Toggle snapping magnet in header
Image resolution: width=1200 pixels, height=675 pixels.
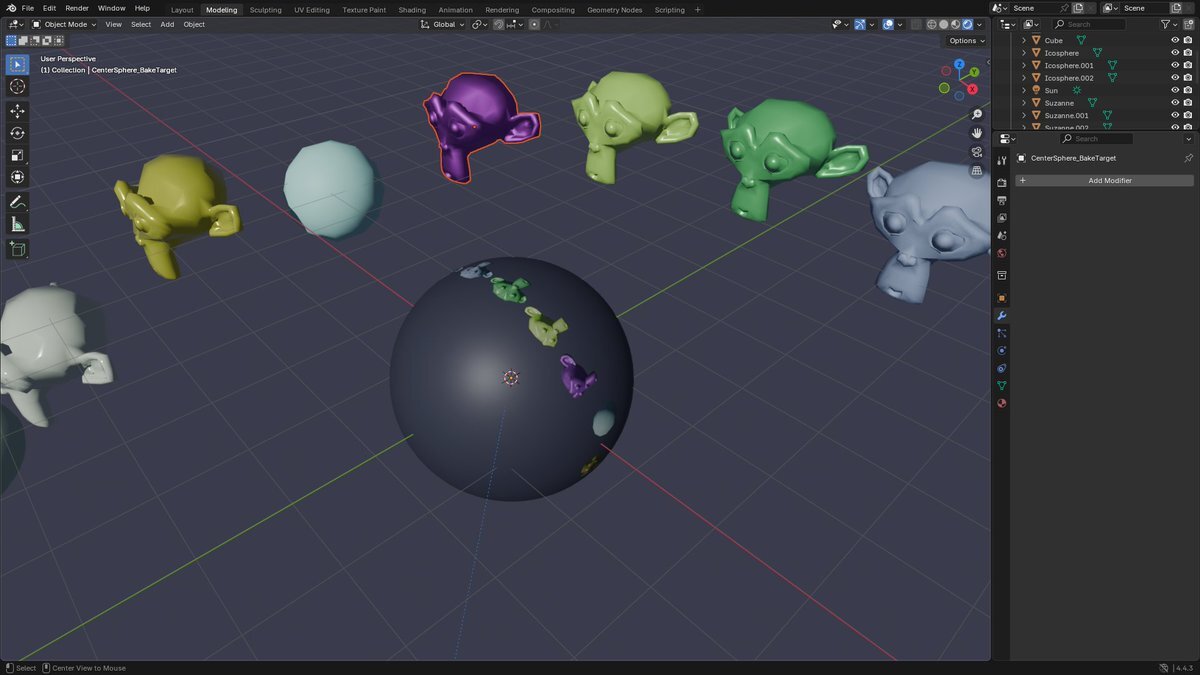501,24
